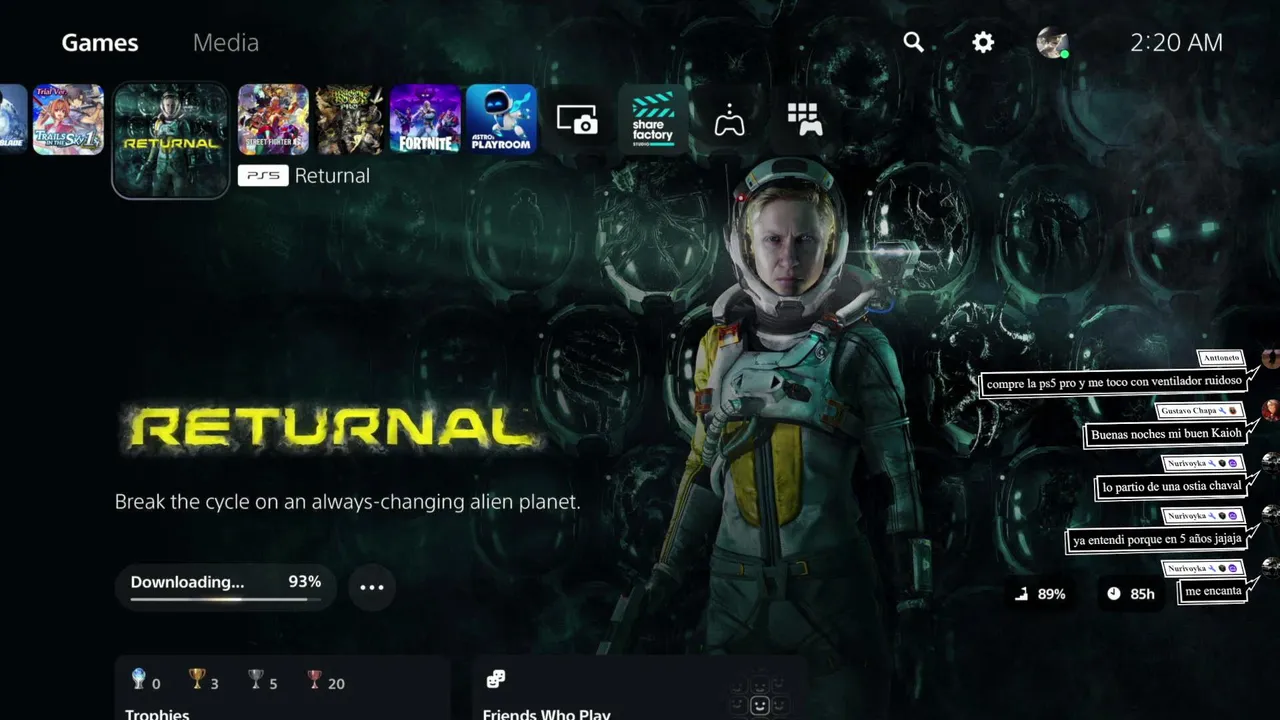1280x720 pixels.
Task: Click chat message 'me encanta'
Action: coord(1213,591)
